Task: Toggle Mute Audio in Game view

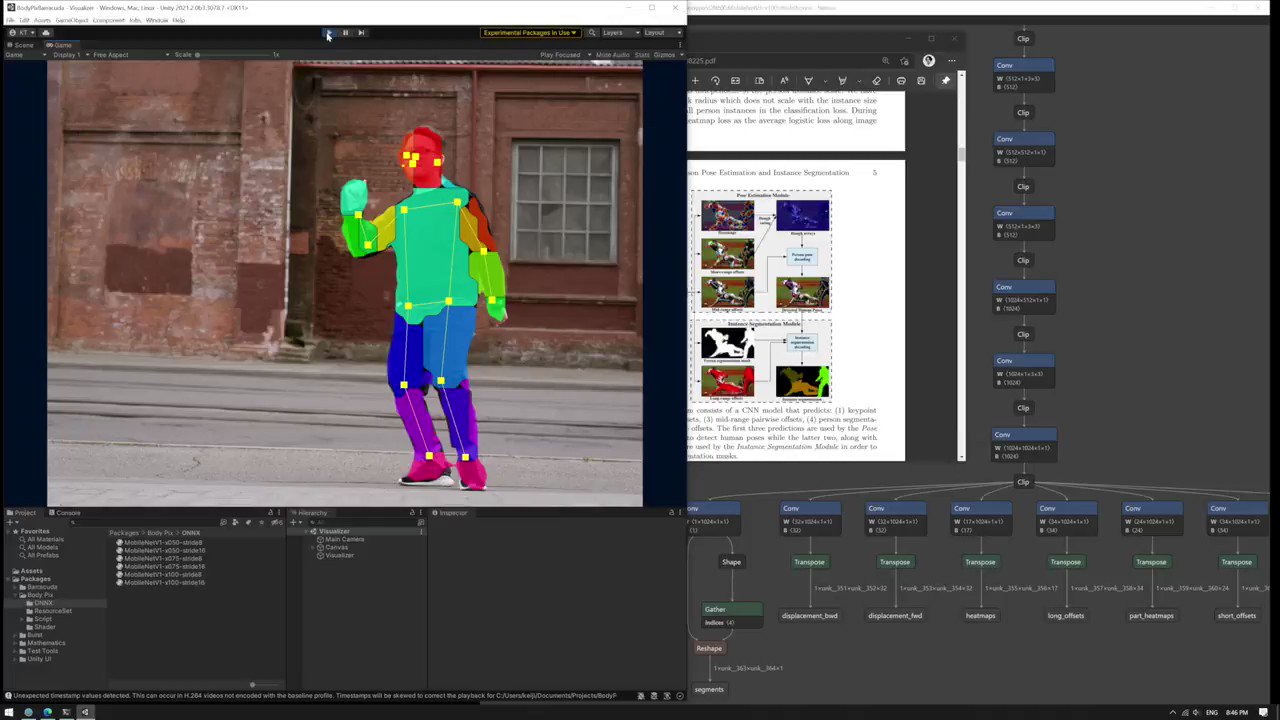Action: point(612,55)
